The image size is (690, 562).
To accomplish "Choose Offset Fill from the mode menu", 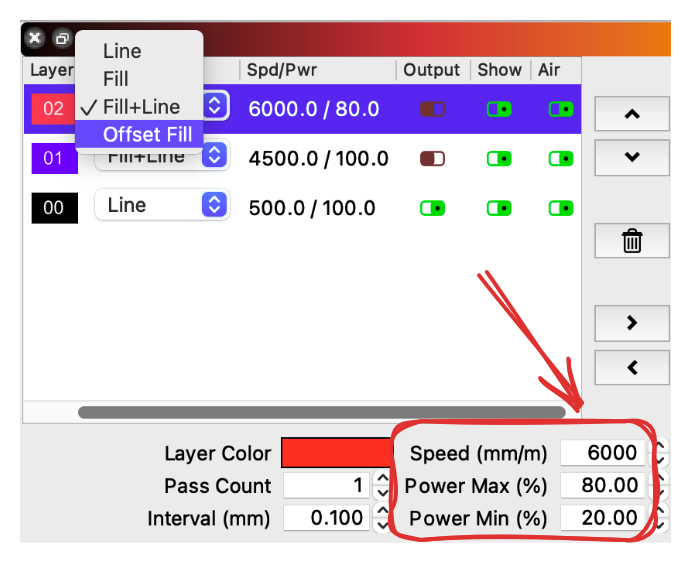I will coord(147,134).
